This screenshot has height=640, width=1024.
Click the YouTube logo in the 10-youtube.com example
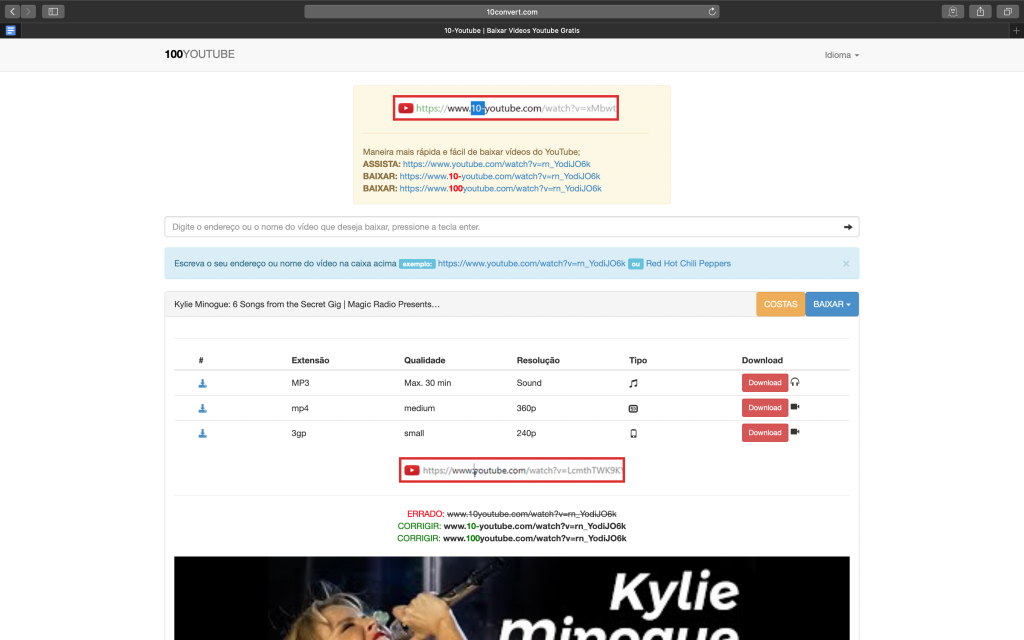(x=406, y=108)
